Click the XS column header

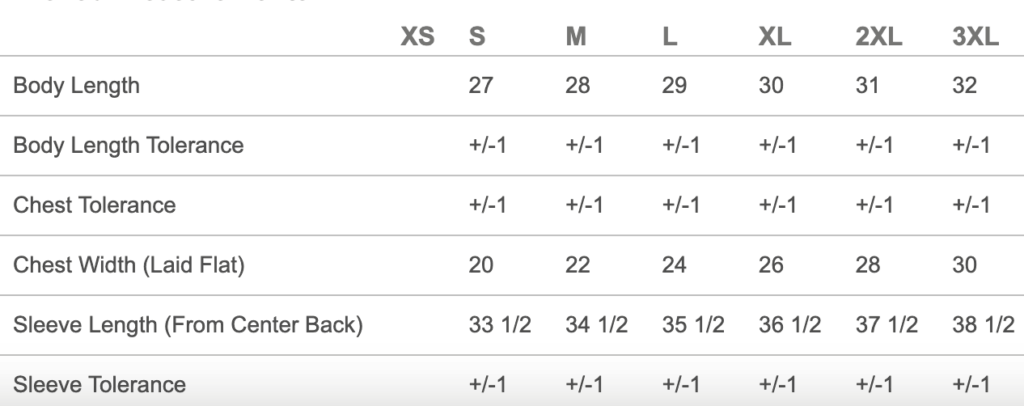point(418,37)
